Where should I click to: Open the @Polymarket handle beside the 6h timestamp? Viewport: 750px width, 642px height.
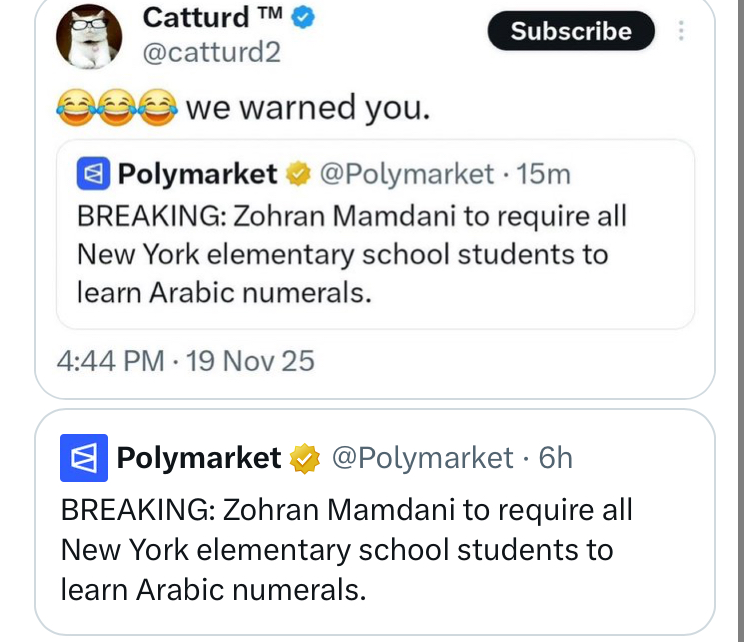click(x=421, y=458)
